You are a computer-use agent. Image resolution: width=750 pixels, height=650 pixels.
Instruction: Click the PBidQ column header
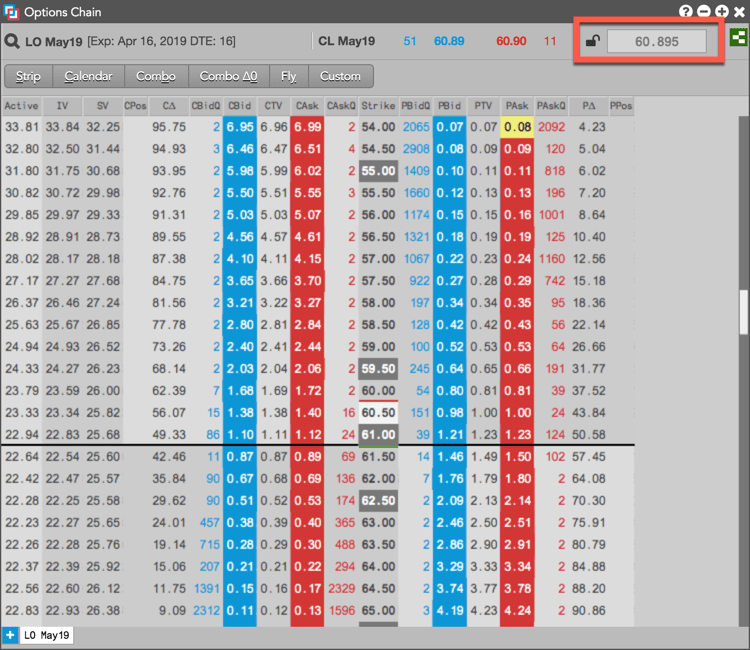point(416,106)
